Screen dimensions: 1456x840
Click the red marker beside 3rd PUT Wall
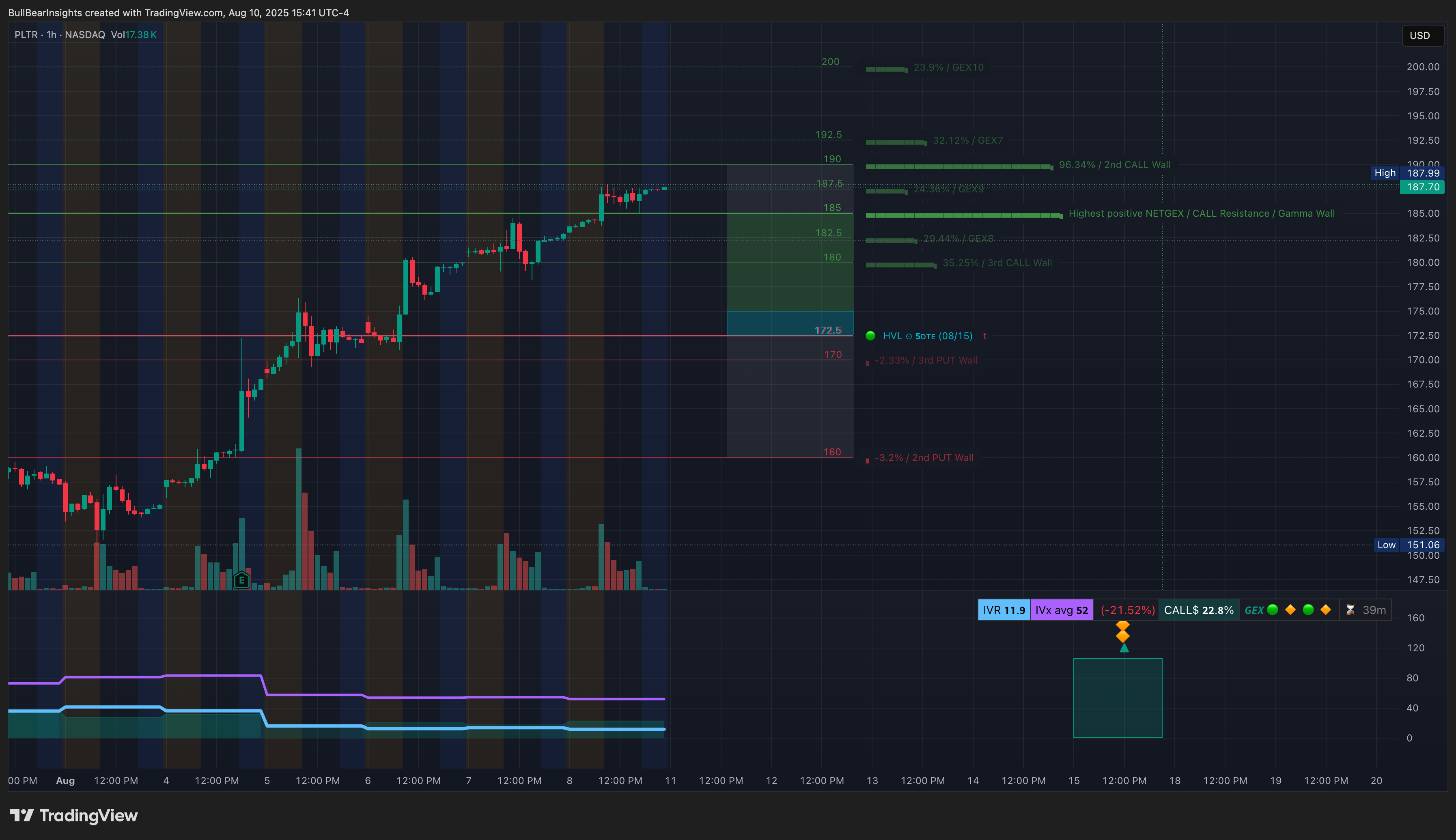867,363
